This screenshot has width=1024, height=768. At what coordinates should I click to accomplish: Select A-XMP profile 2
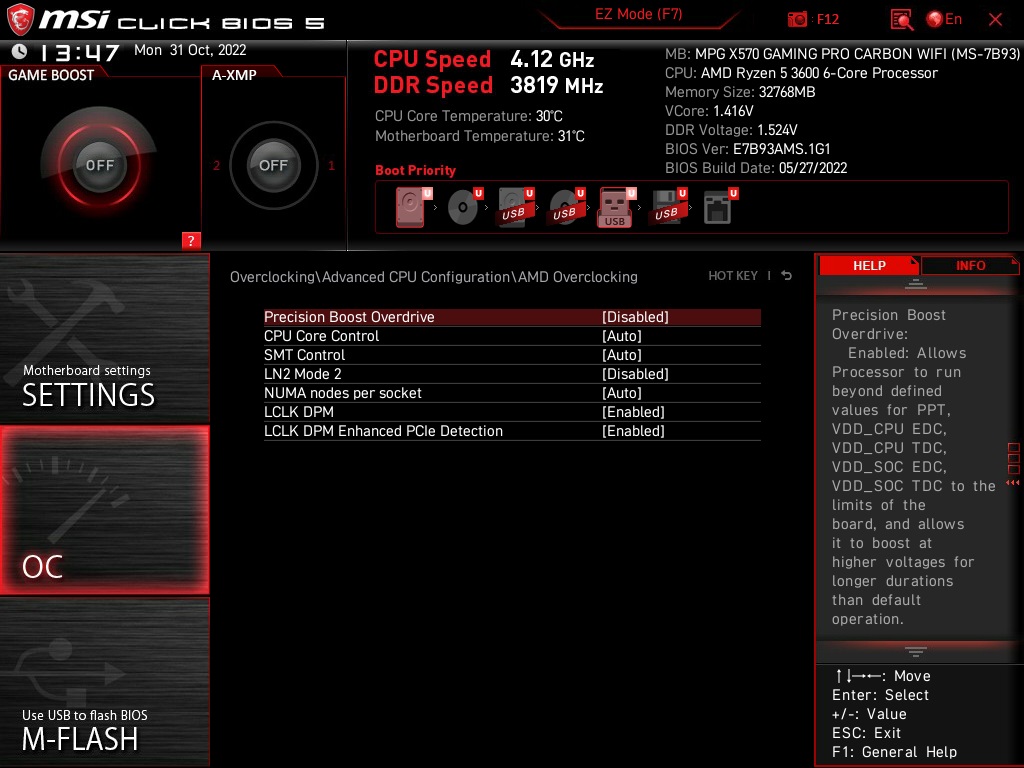tap(216, 166)
